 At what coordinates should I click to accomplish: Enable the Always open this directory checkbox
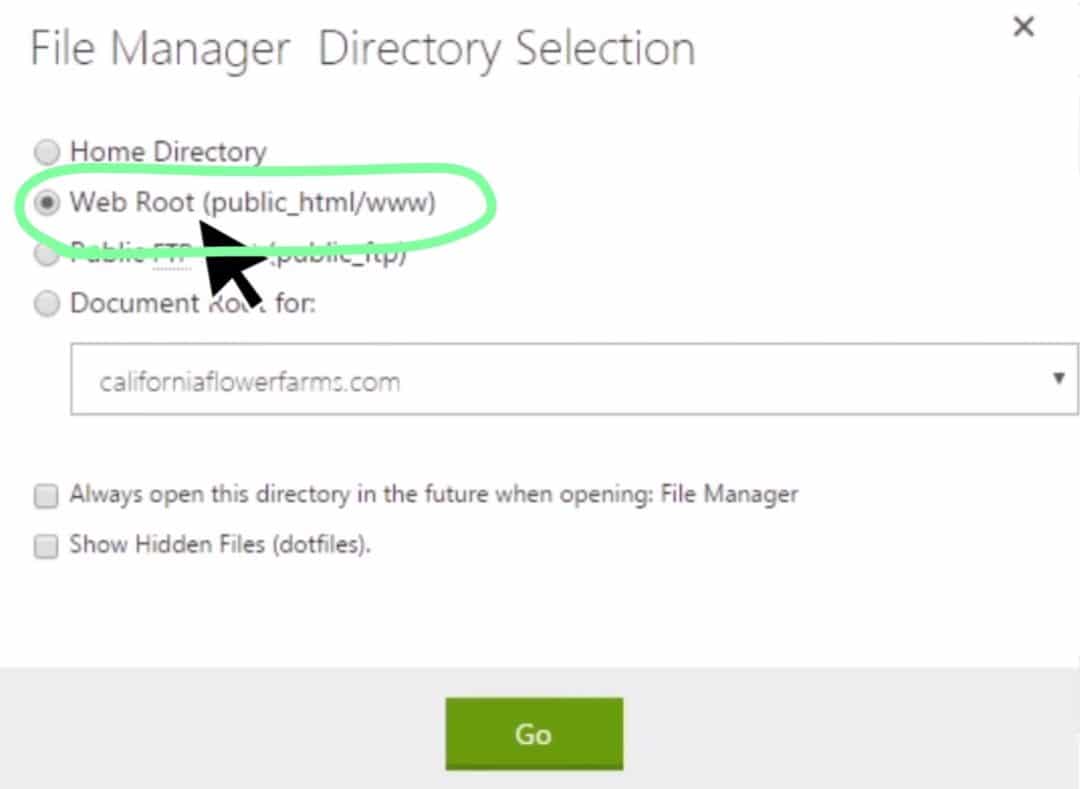click(46, 495)
